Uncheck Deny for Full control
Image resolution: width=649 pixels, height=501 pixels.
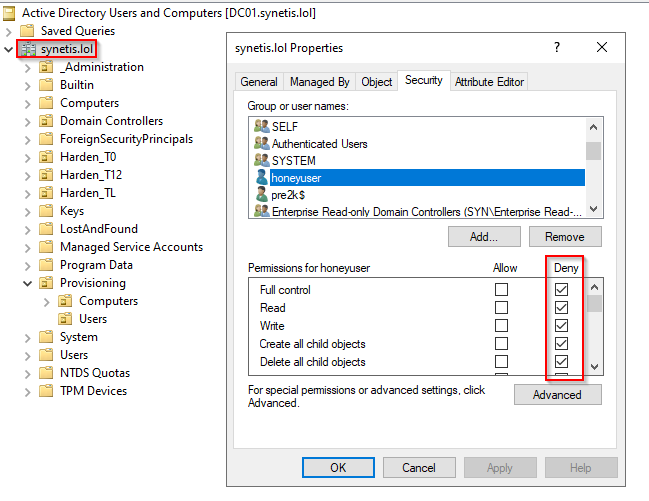click(561, 289)
